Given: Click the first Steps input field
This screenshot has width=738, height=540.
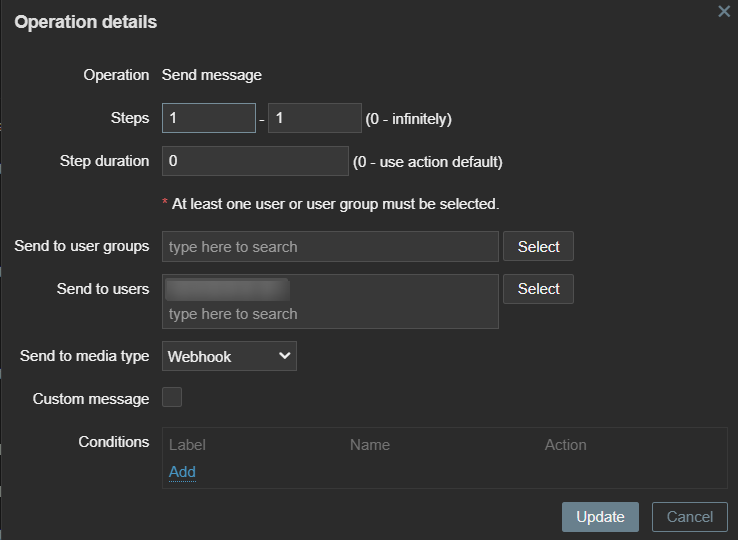Looking at the screenshot, I should pyautogui.click(x=209, y=118).
